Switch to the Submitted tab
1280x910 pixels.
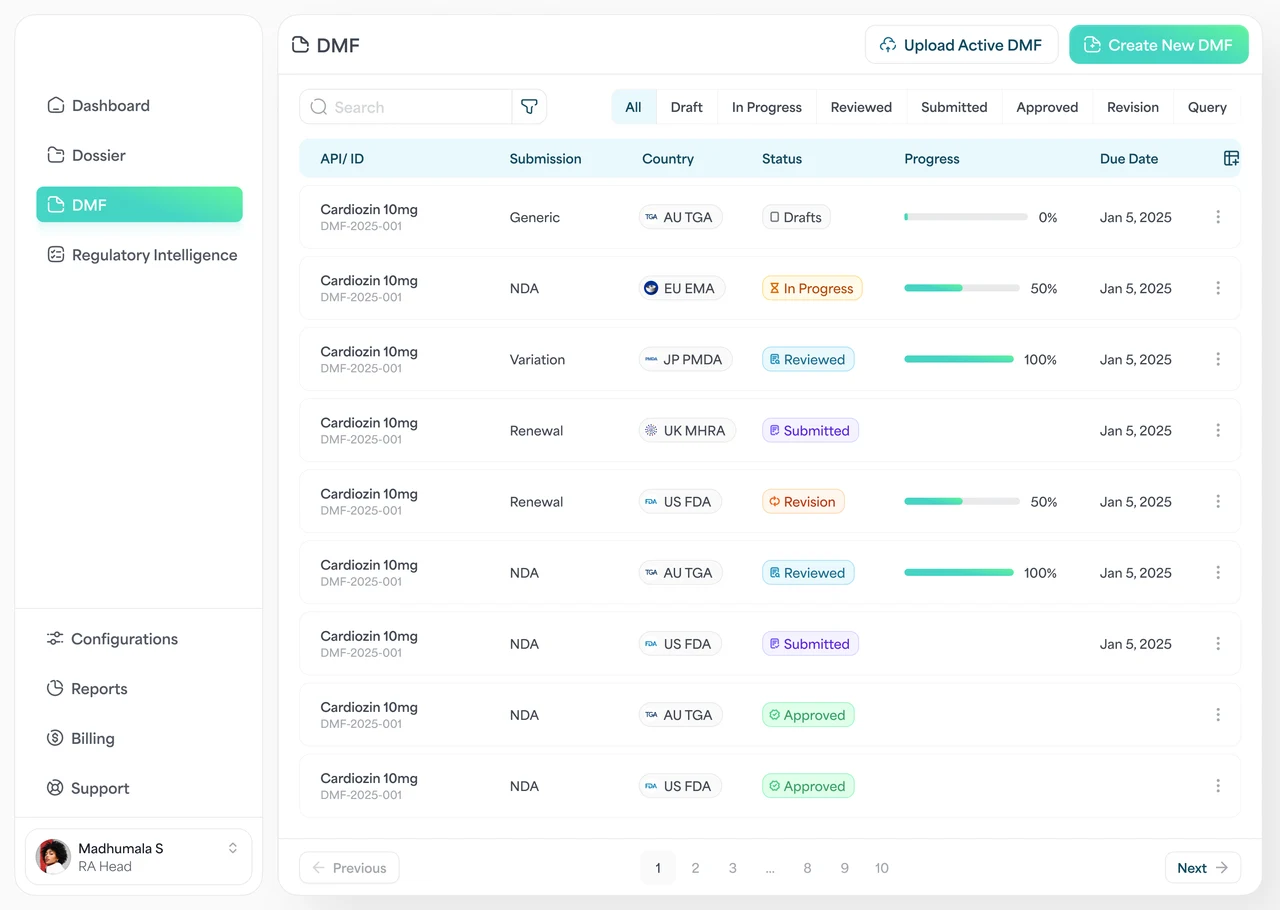954,107
